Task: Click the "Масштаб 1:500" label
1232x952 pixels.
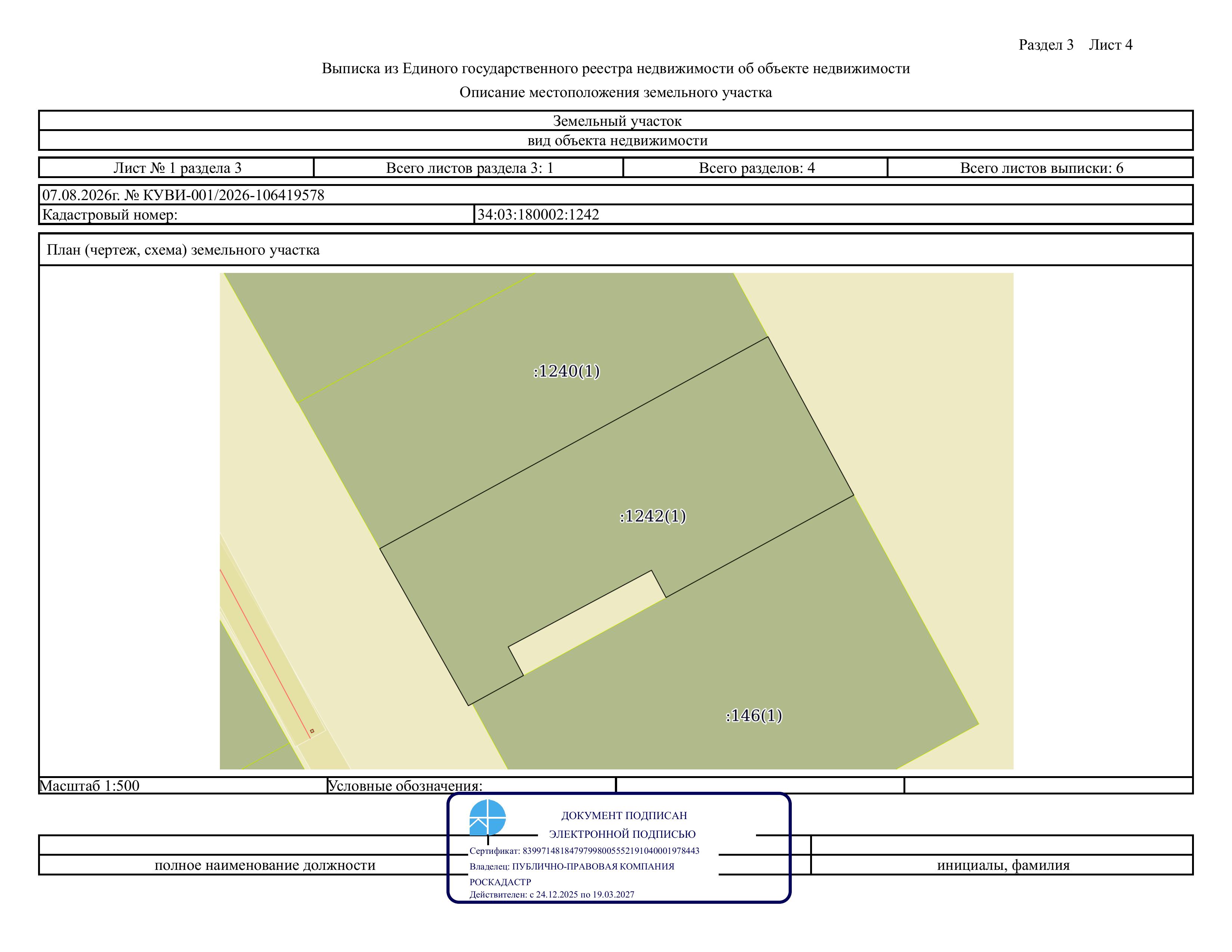Action: (89, 785)
